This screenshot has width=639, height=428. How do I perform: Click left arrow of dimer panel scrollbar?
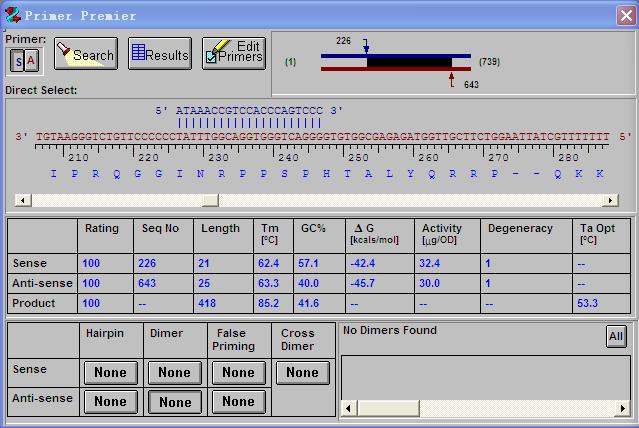349,408
